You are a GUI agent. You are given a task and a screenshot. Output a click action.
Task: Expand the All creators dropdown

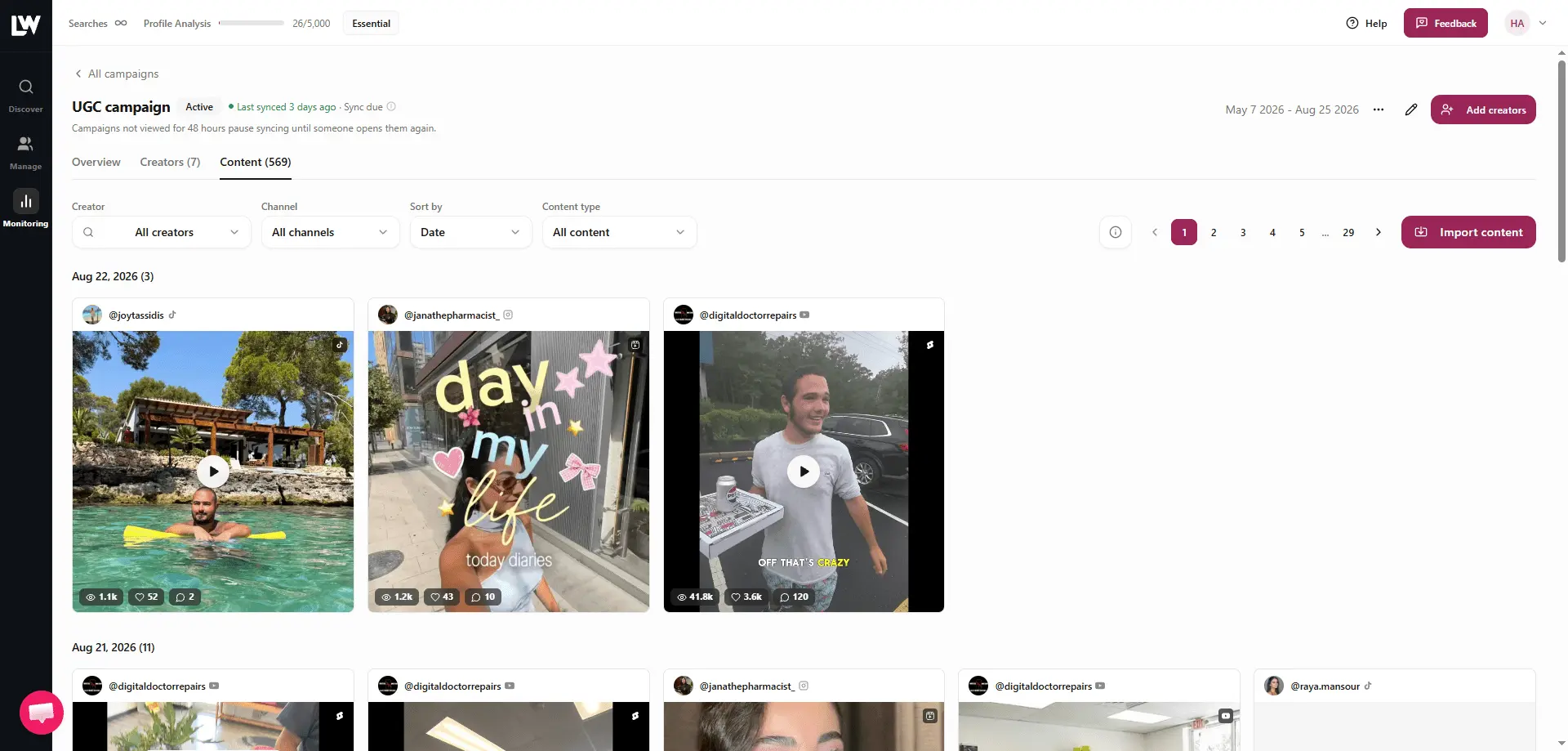point(162,232)
